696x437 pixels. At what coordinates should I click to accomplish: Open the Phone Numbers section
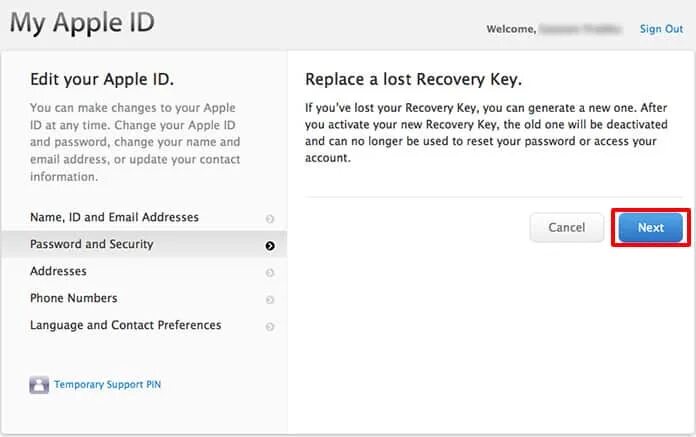tap(73, 298)
